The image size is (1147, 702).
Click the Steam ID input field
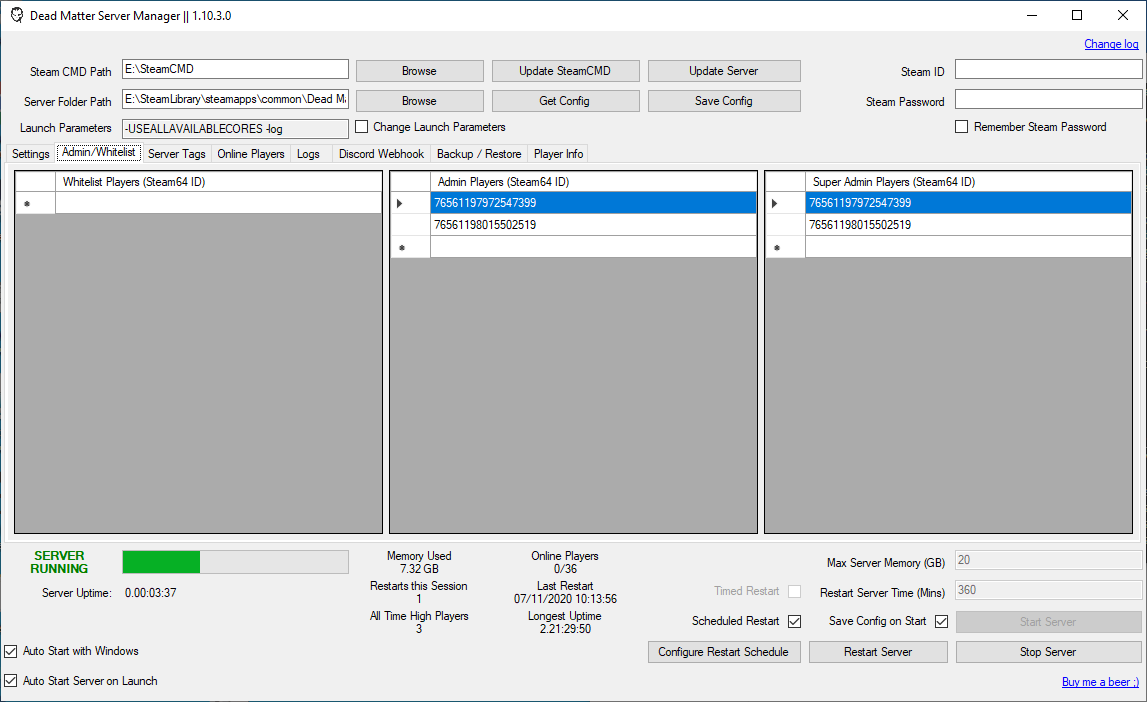[1048, 69]
